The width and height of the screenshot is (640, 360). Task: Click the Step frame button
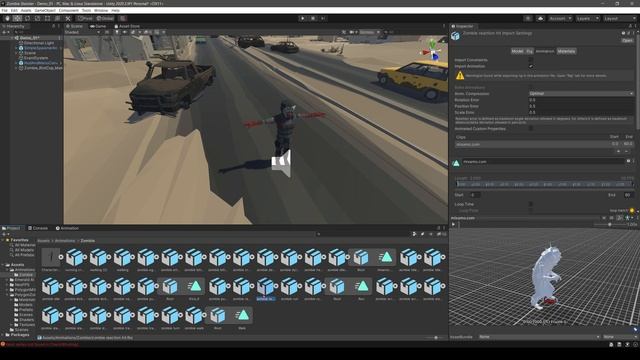[x=323, y=18]
